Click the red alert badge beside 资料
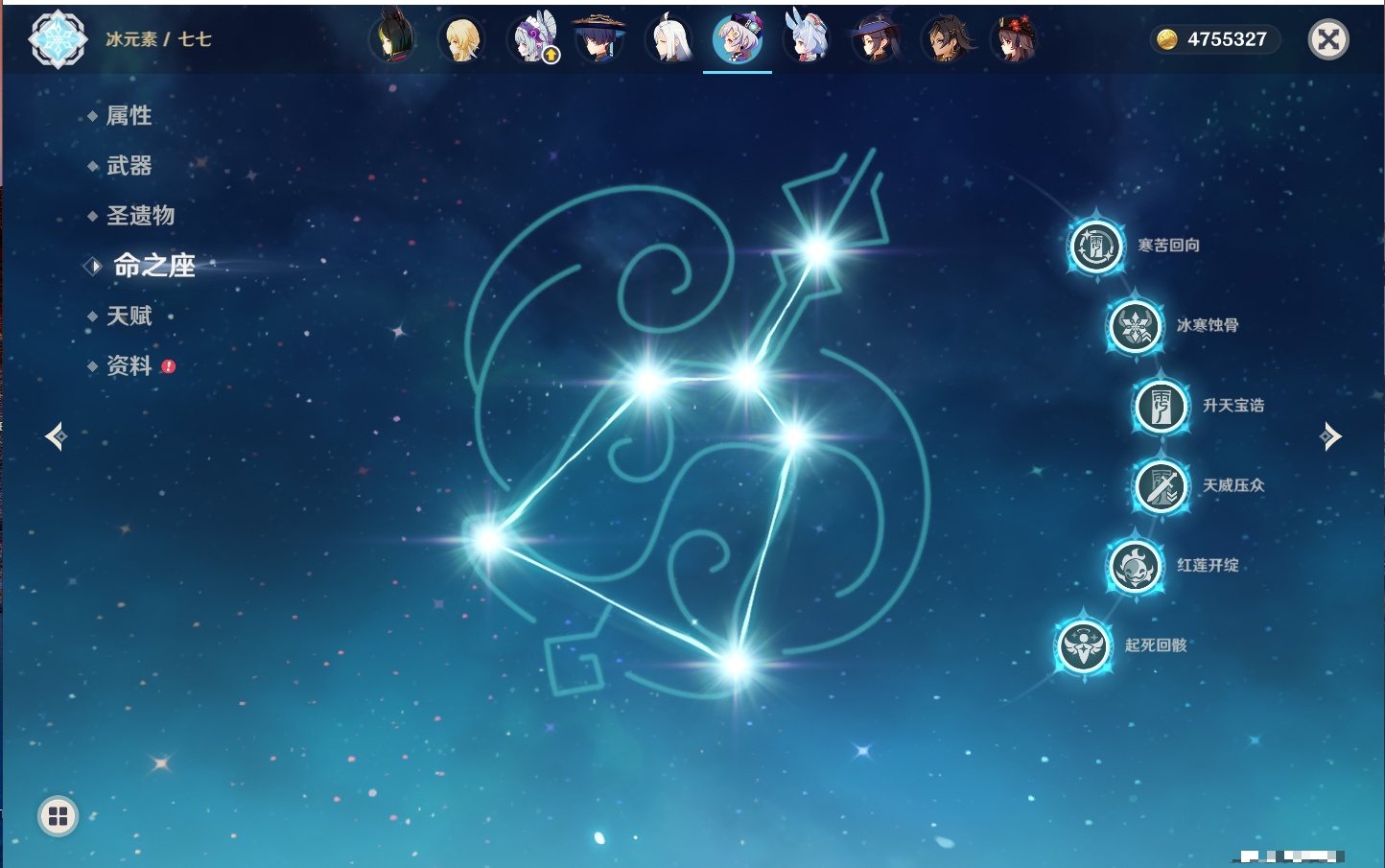The height and width of the screenshot is (868, 1385). [x=169, y=366]
